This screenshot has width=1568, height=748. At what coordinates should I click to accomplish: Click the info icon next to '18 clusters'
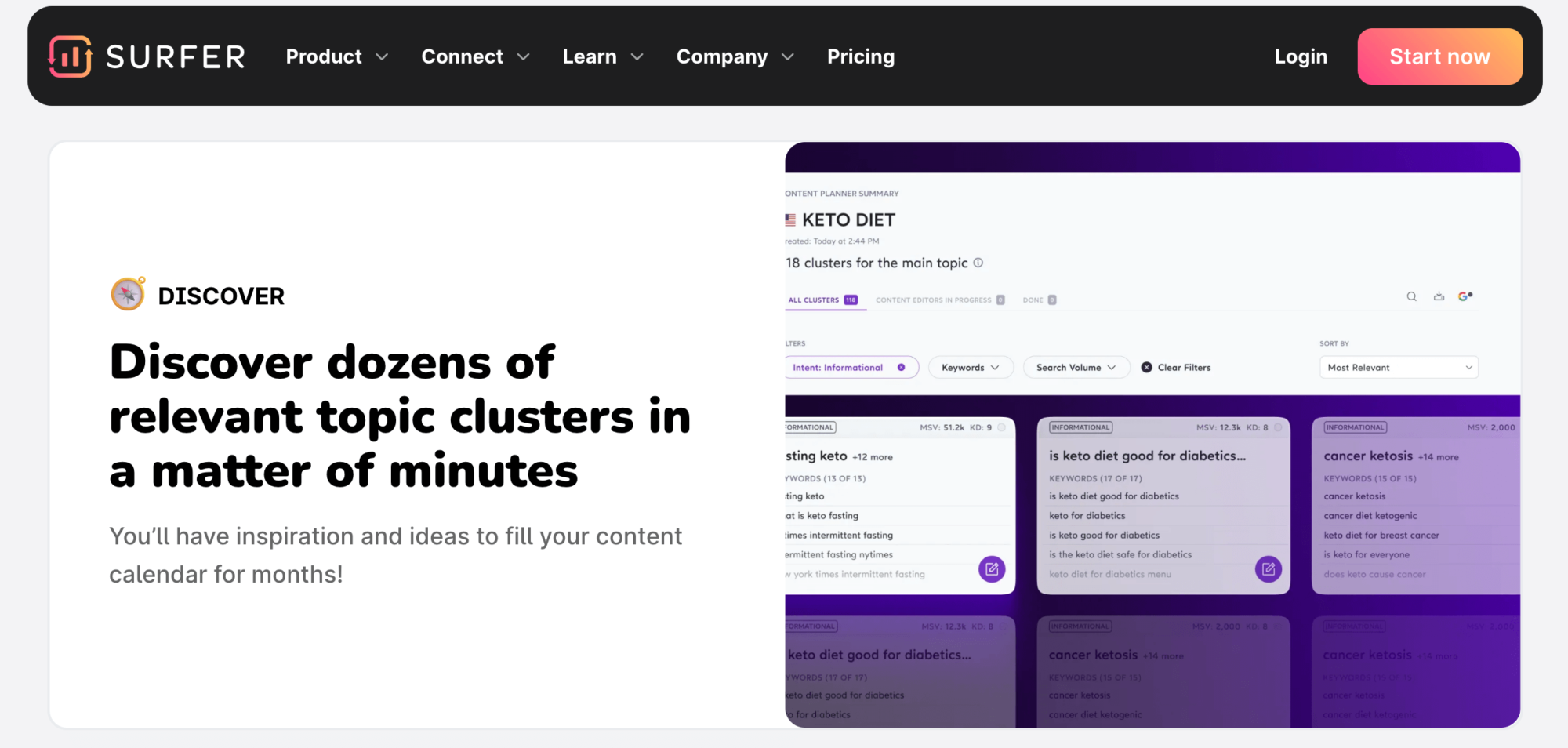pos(978,263)
